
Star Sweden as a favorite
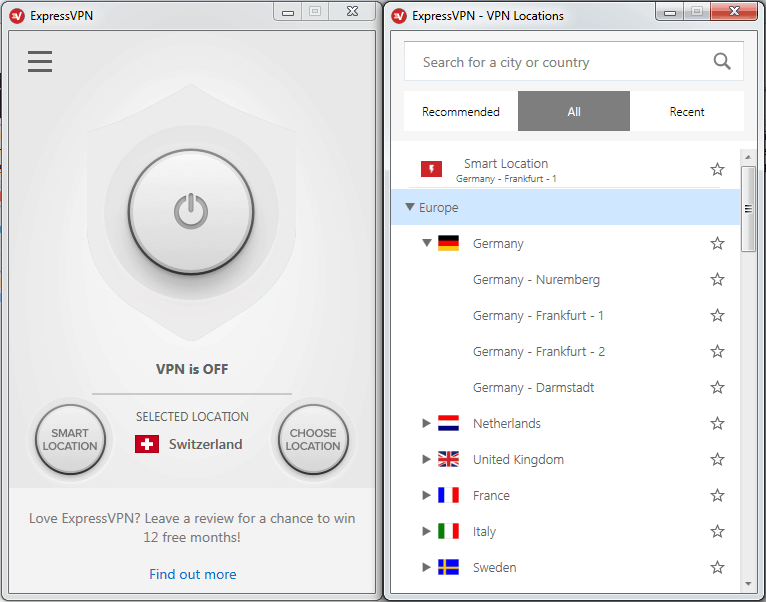pos(717,567)
